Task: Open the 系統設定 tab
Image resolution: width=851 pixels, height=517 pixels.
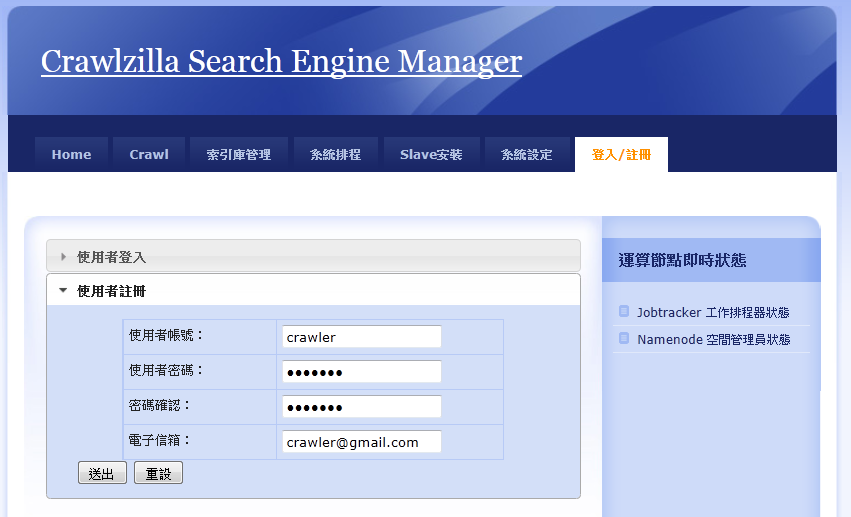Action: [526, 155]
